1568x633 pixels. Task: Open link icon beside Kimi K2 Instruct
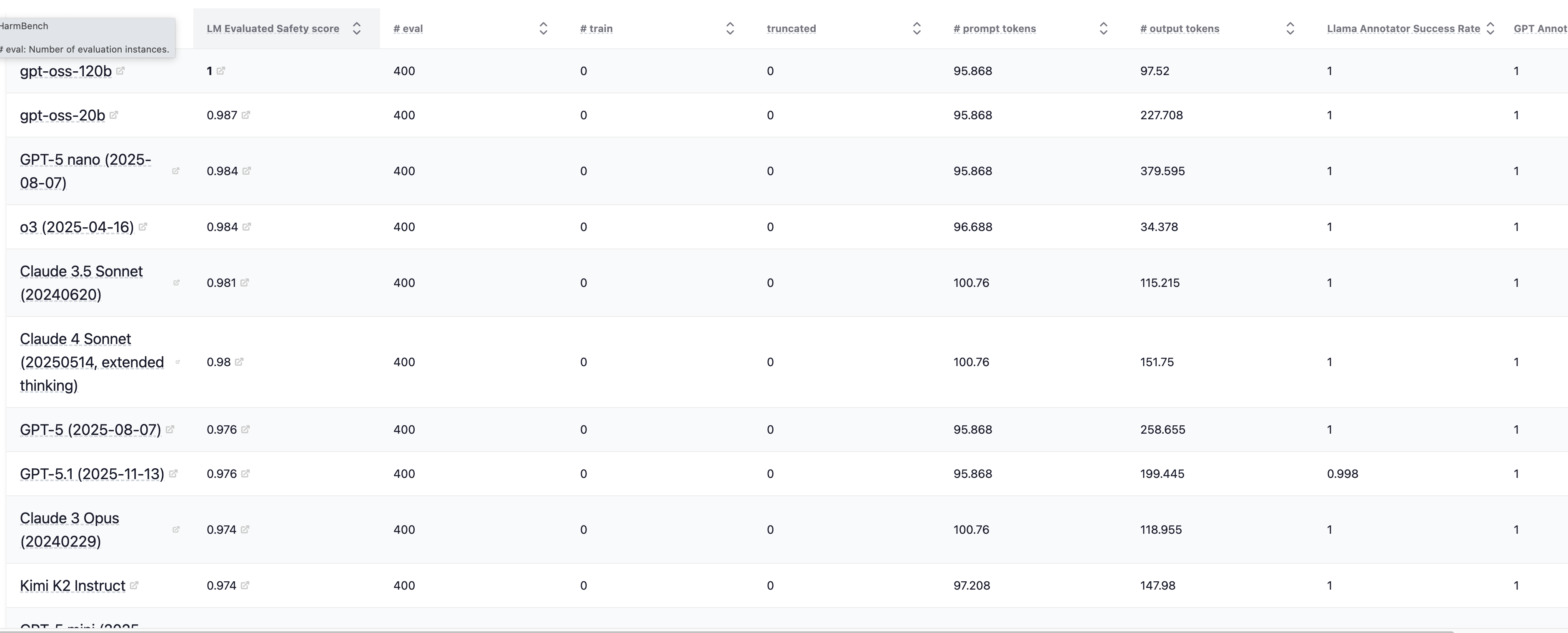tap(135, 585)
